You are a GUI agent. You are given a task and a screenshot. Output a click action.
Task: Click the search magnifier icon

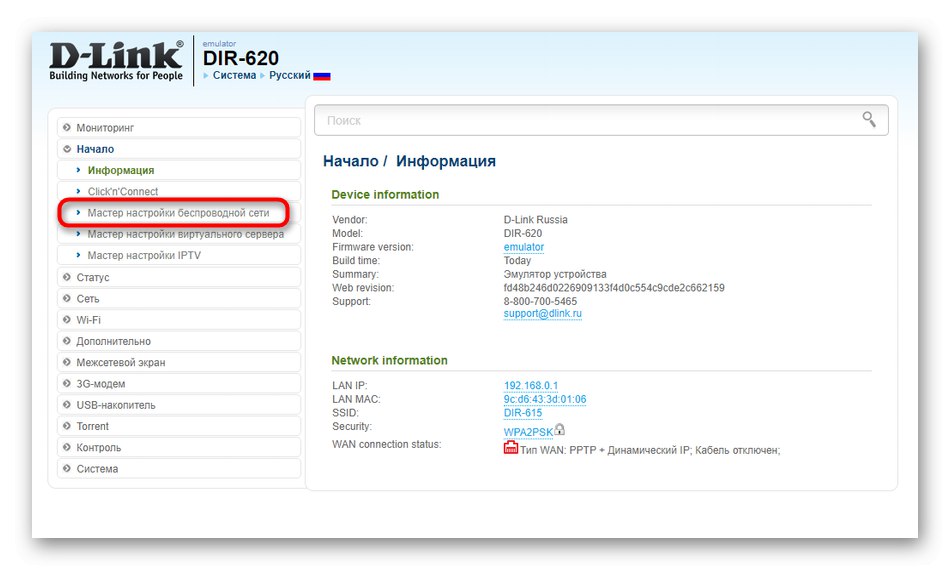869,119
